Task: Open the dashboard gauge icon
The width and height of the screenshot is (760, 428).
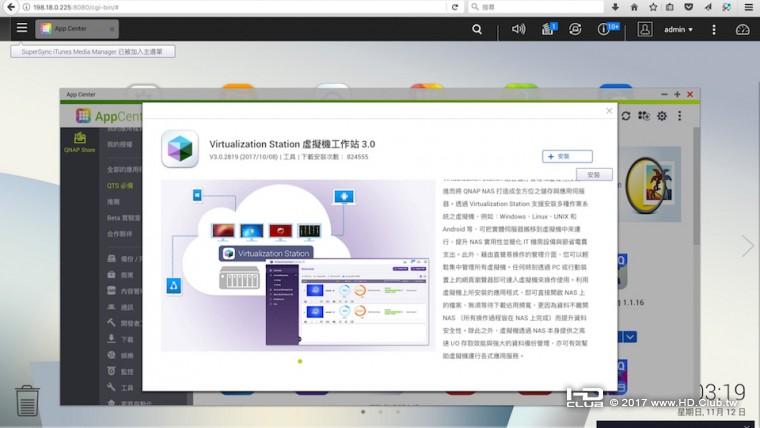Action: [743, 30]
